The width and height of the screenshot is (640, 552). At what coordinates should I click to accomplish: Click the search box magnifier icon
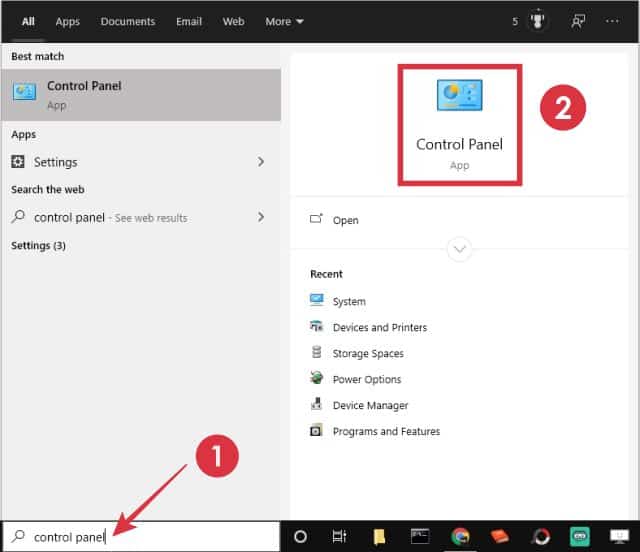[18, 536]
